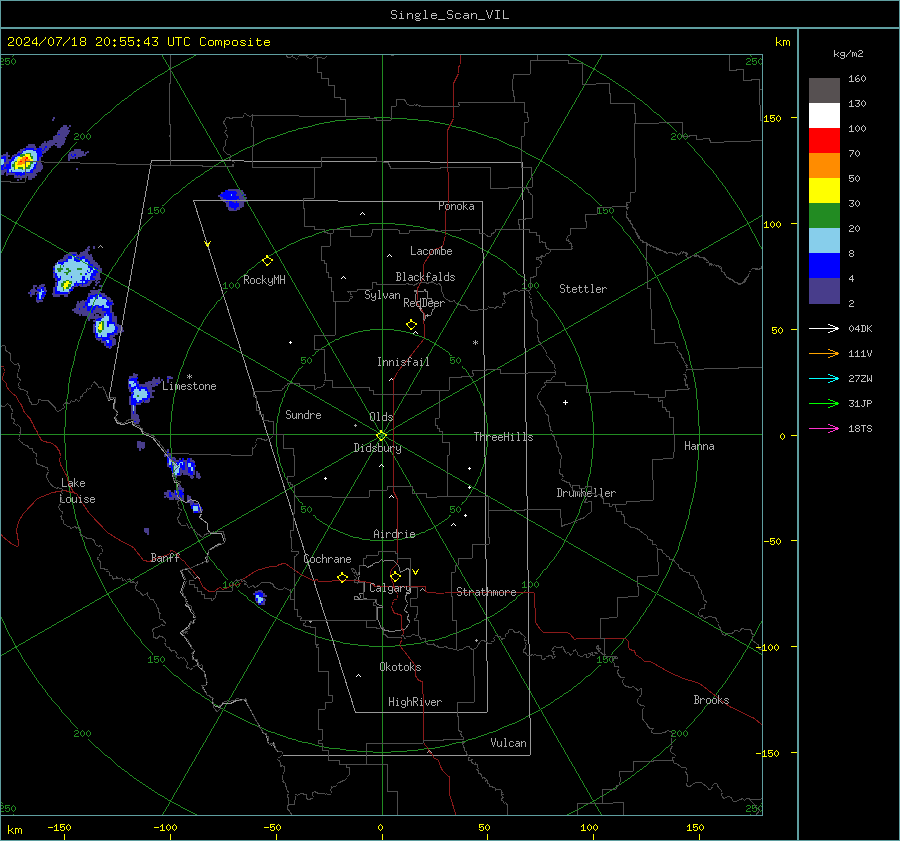
Task: Click the ThreeHills label
Action: 503,437
